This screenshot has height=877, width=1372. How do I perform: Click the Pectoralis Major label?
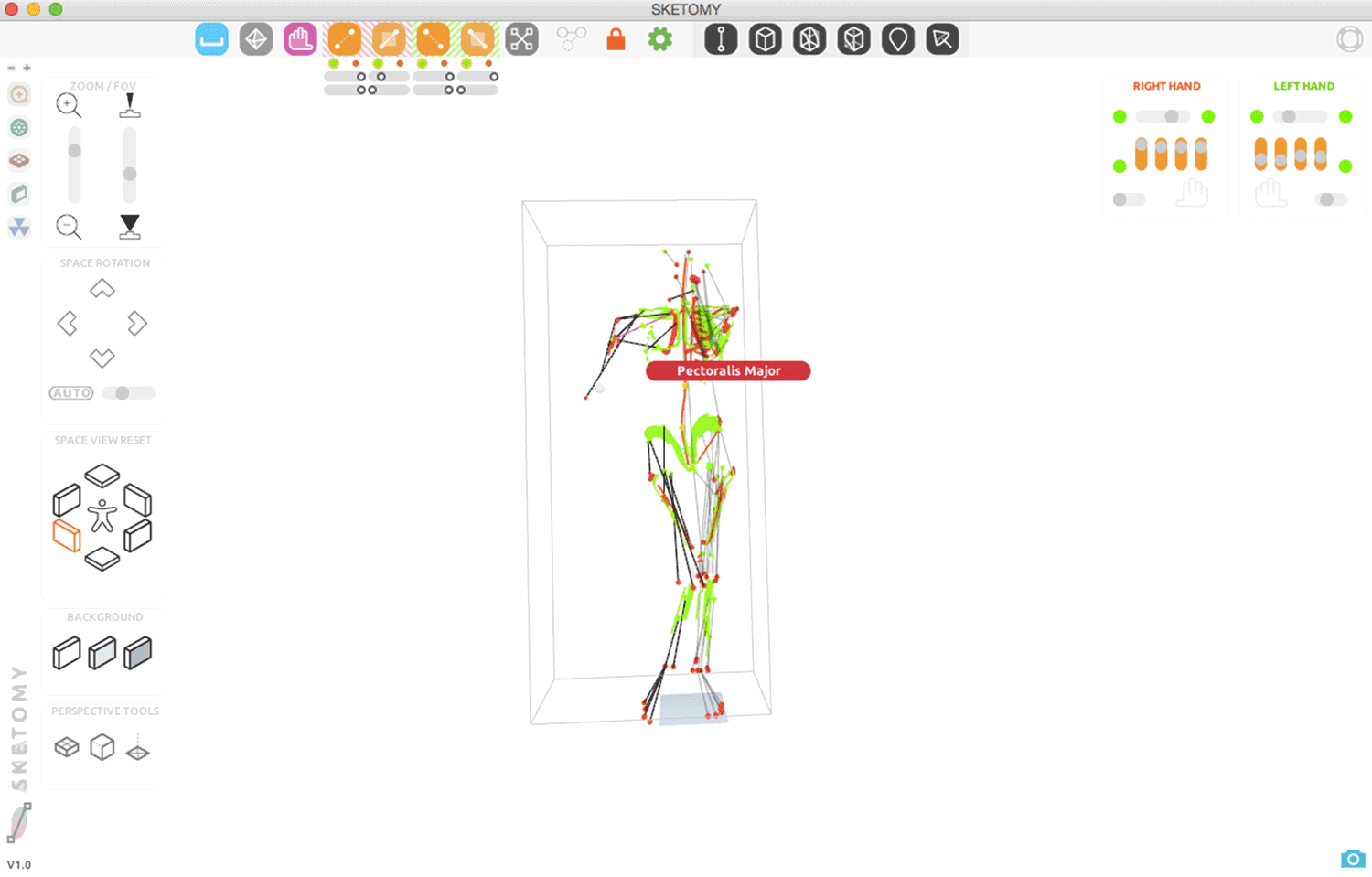click(x=728, y=370)
